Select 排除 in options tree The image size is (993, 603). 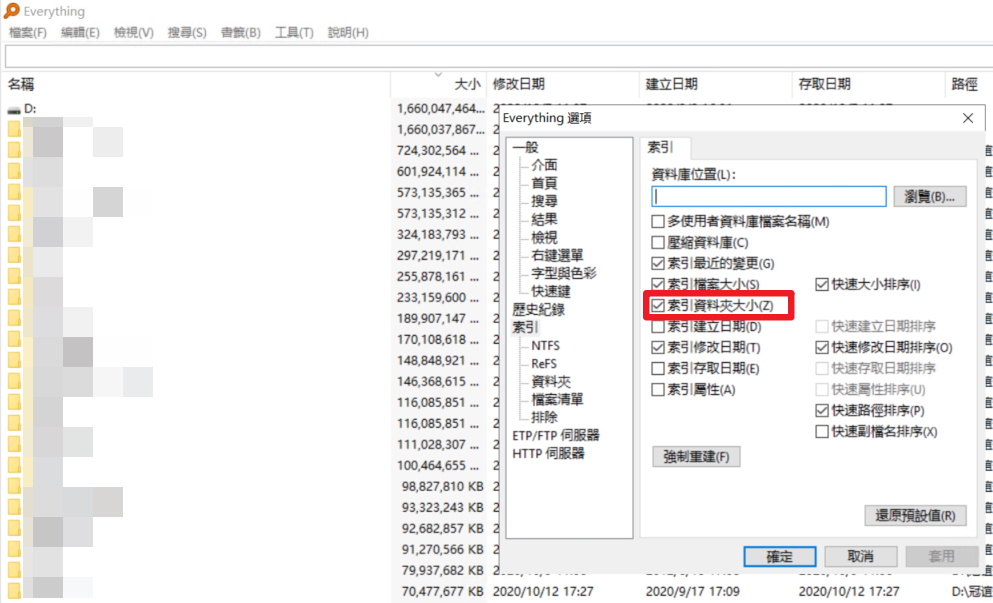[545, 417]
